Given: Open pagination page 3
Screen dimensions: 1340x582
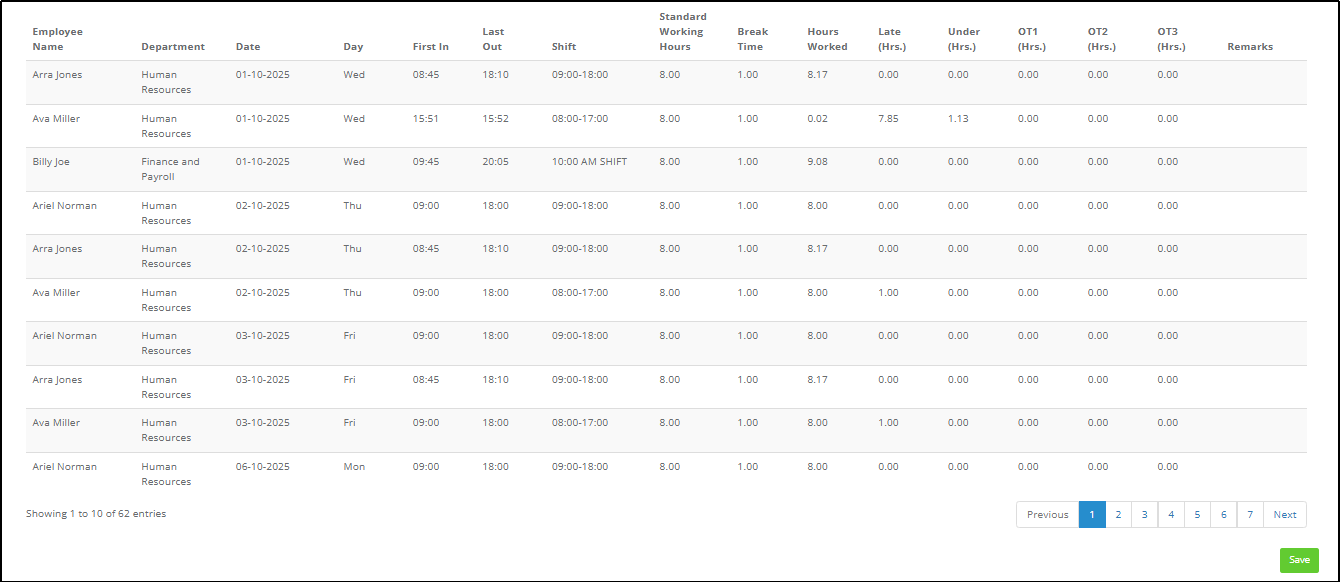Looking at the screenshot, I should [x=1145, y=514].
